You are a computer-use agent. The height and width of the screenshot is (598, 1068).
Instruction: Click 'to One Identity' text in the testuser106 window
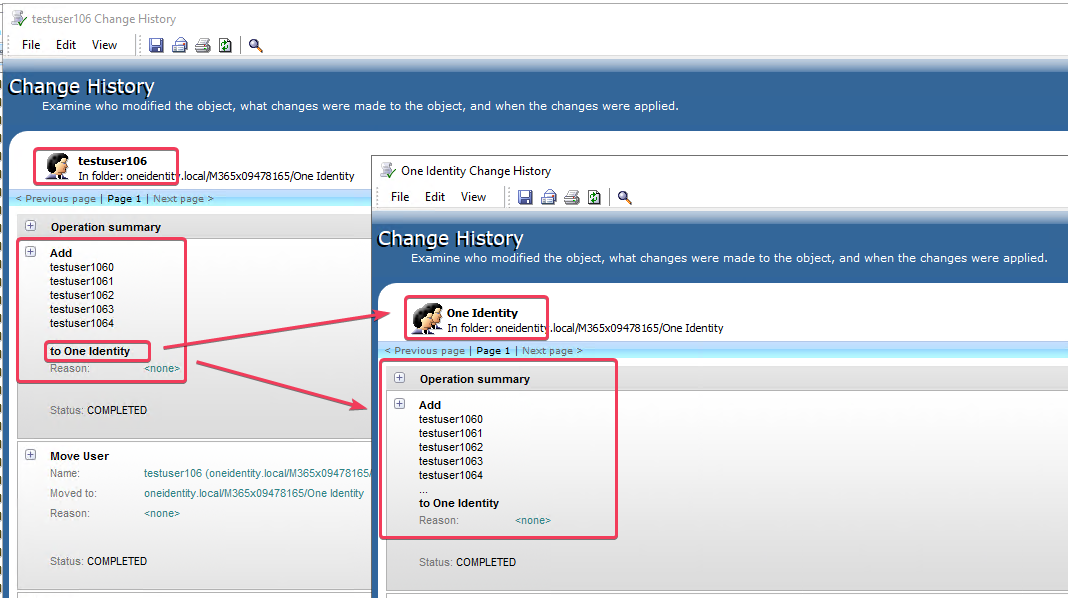(90, 351)
